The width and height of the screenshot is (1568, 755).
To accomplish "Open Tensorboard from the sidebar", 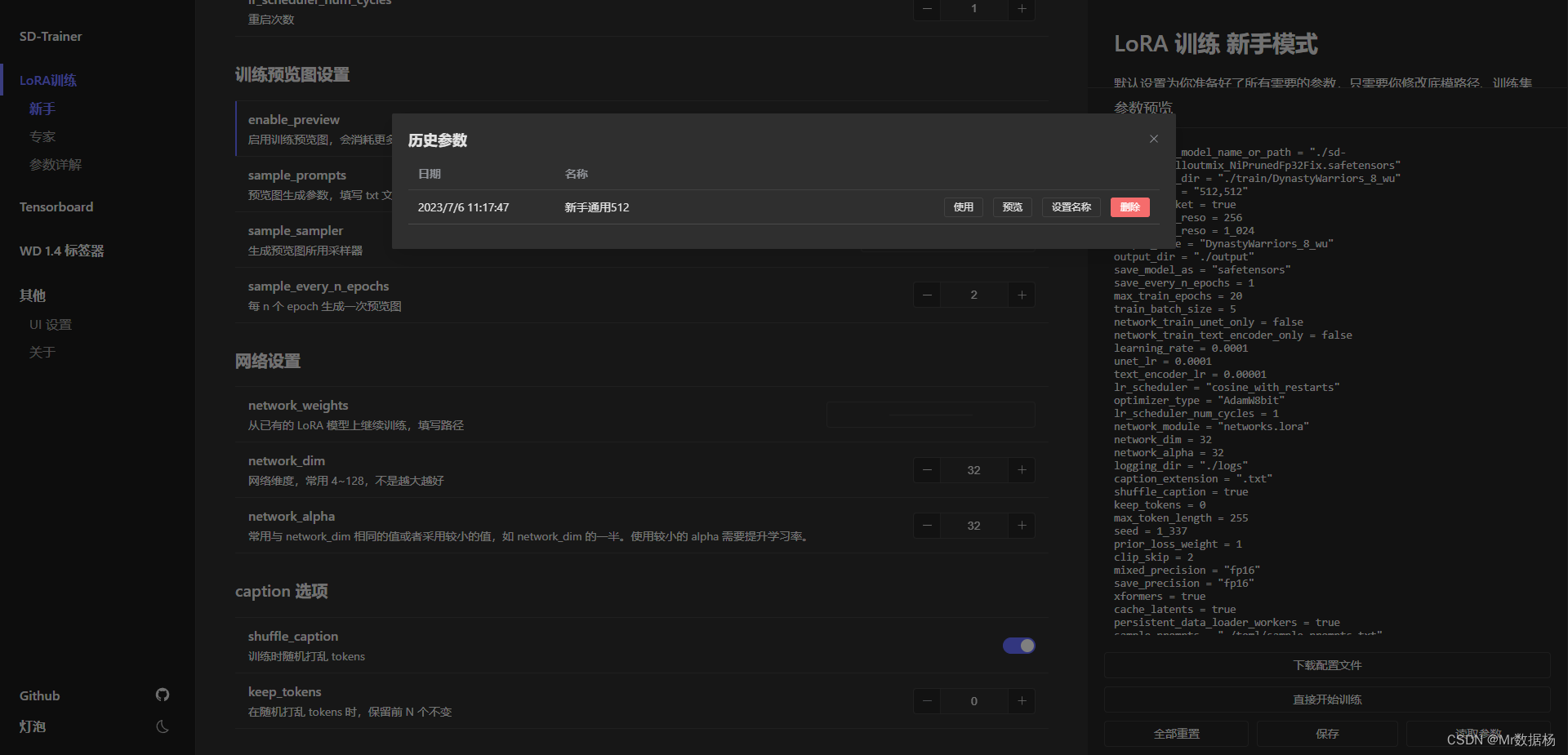I will (x=56, y=207).
